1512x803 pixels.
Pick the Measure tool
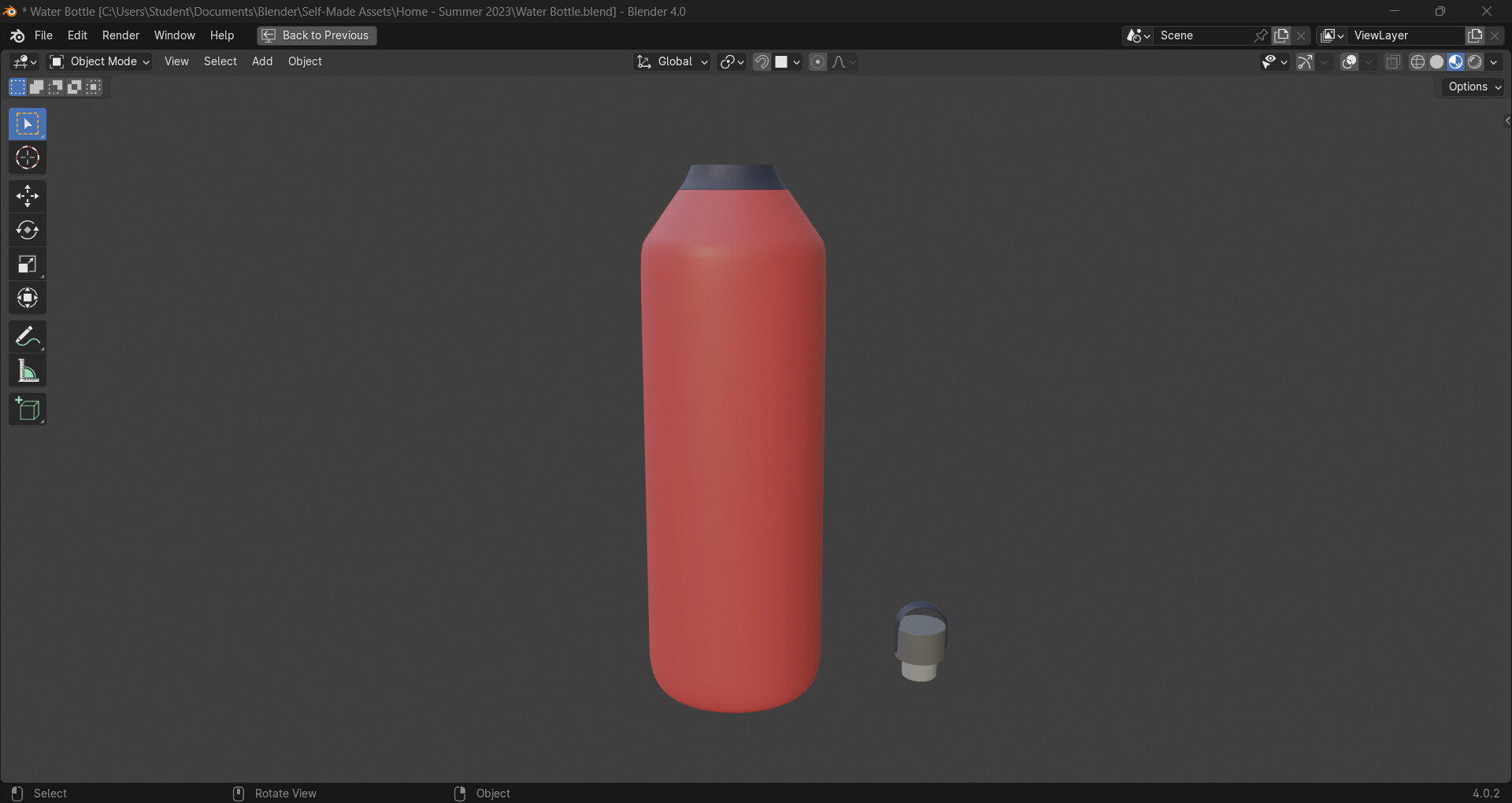pyautogui.click(x=28, y=370)
